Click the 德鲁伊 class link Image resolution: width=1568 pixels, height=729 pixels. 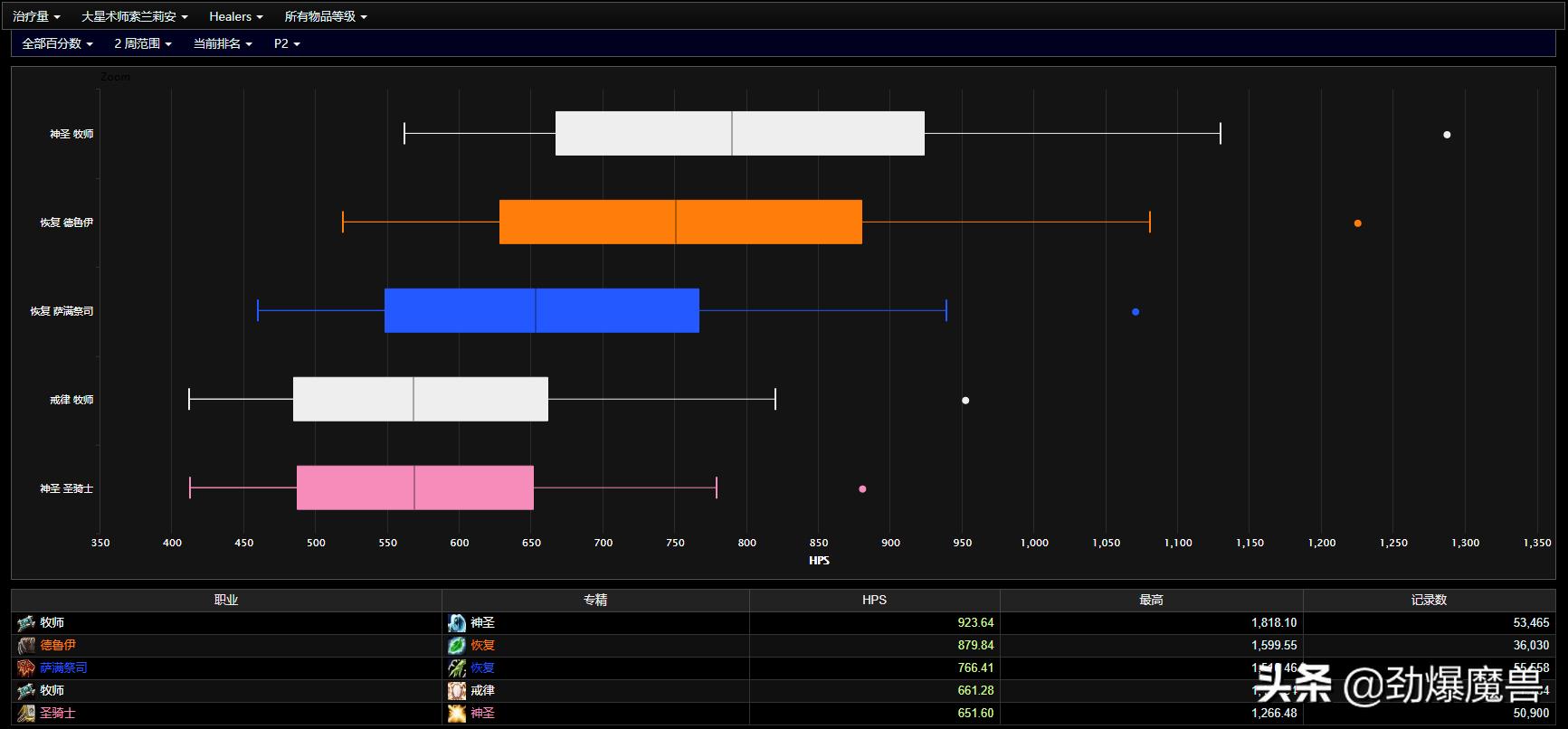click(x=58, y=646)
